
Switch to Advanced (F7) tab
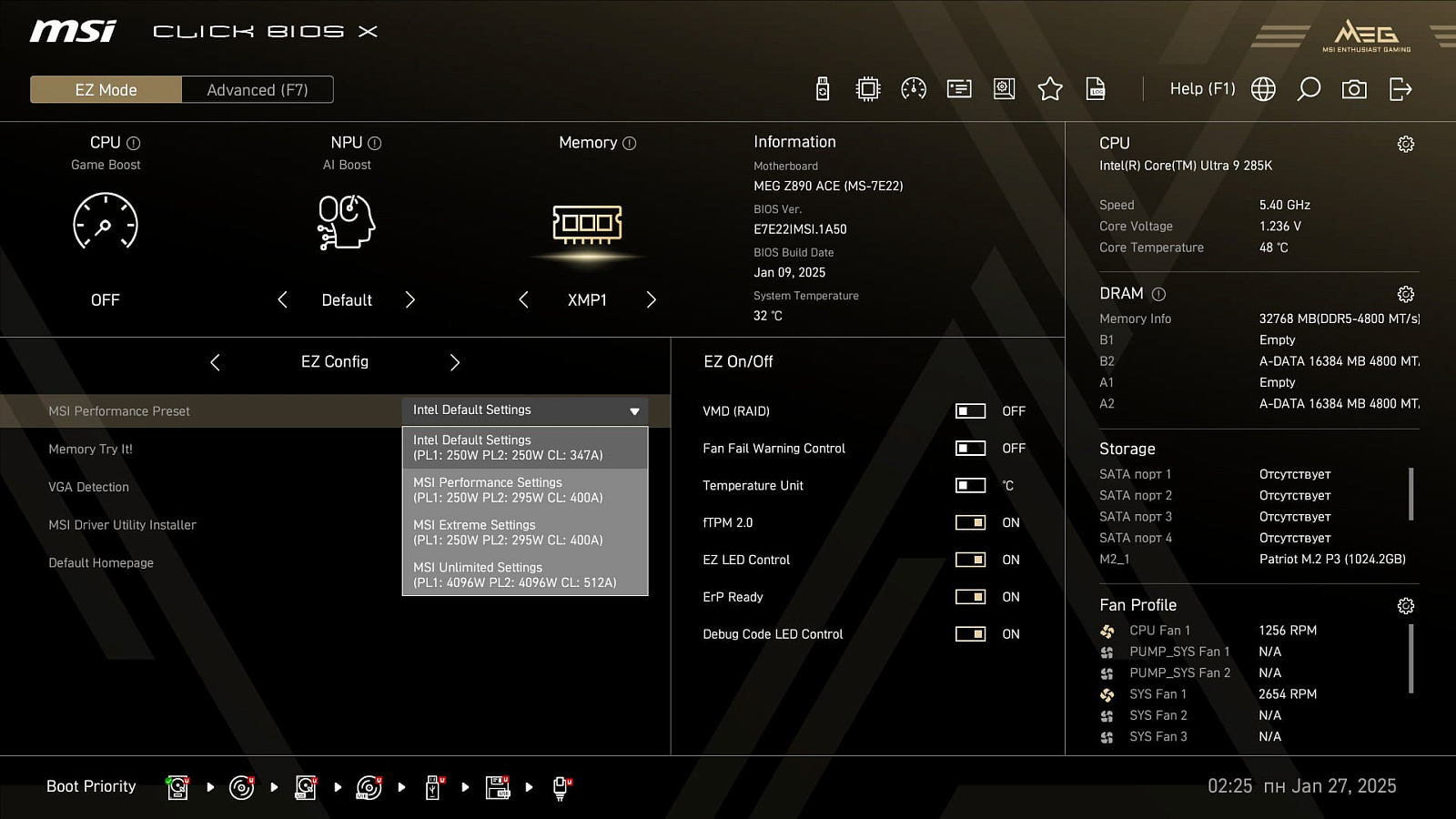tap(258, 89)
